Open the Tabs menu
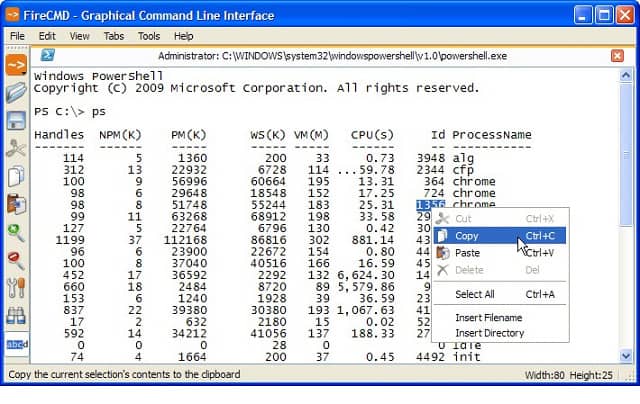 click(114, 36)
